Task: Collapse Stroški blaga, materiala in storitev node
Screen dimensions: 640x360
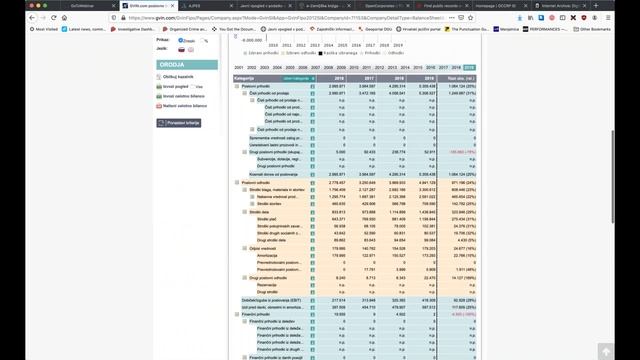Action: (244, 190)
